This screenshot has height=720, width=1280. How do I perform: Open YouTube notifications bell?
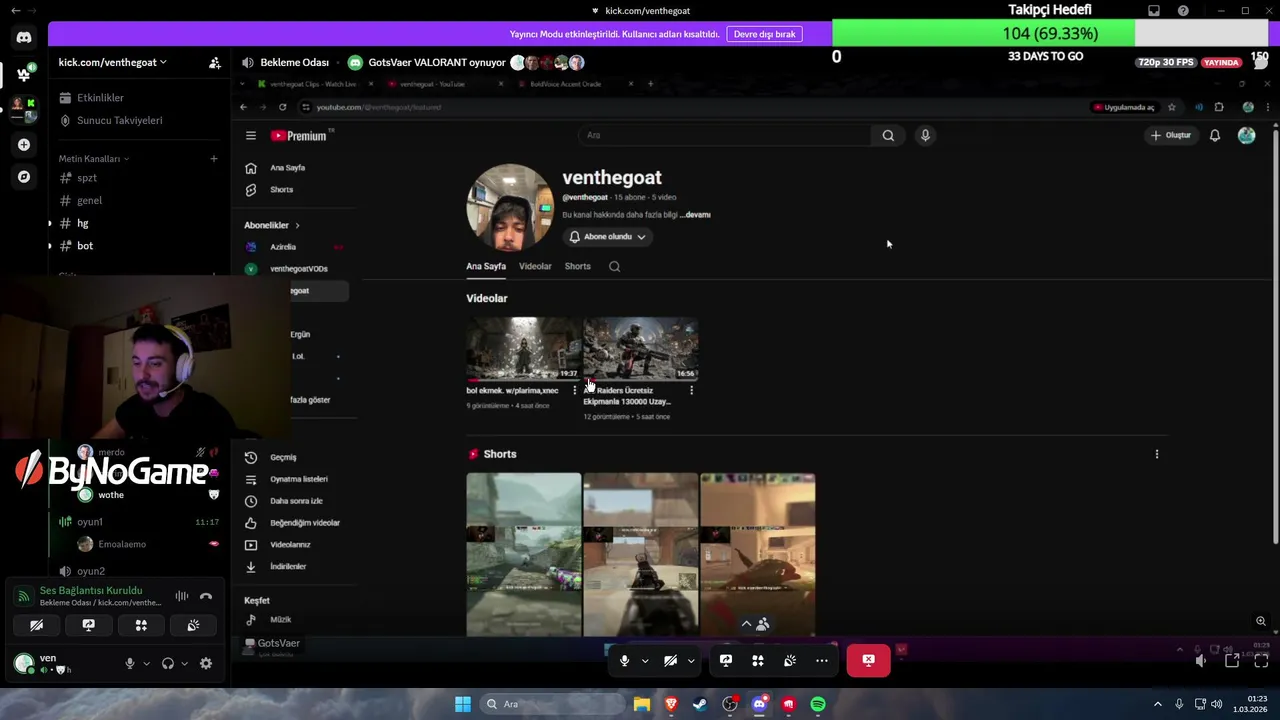[x=1215, y=135]
